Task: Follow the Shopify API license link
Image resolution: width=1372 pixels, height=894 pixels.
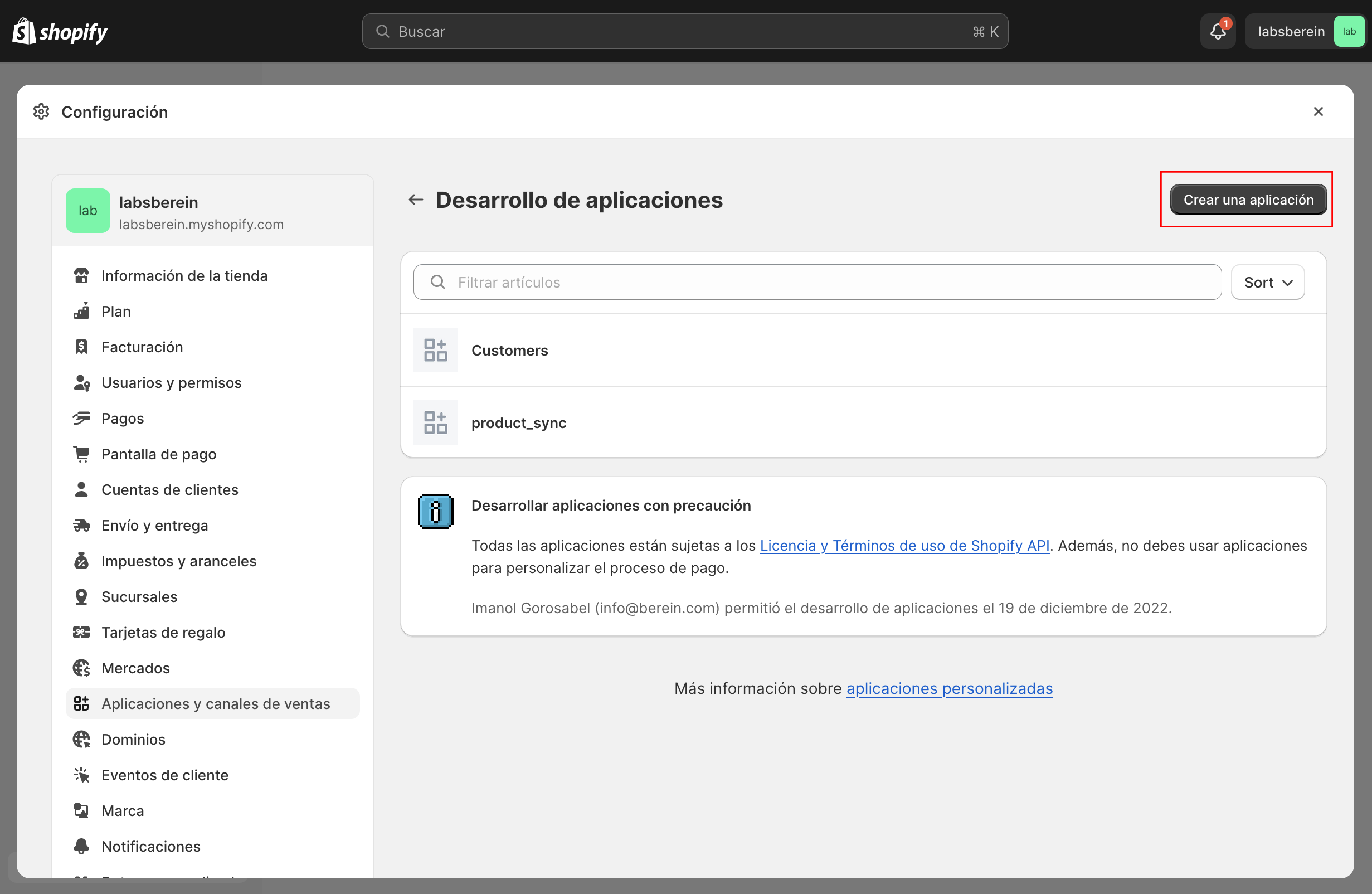Action: click(904, 545)
